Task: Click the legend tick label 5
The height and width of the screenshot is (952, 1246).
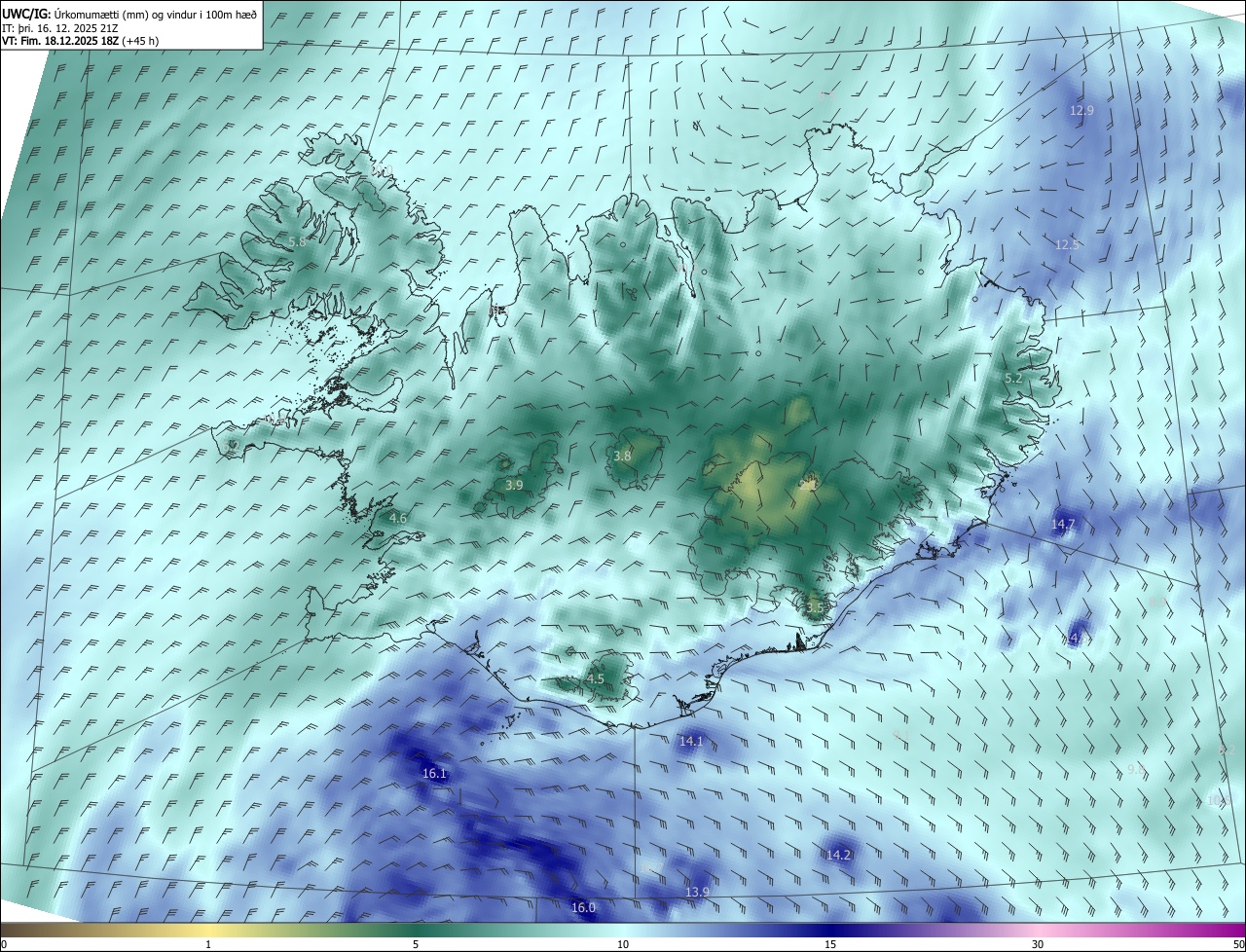Action: 416,945
